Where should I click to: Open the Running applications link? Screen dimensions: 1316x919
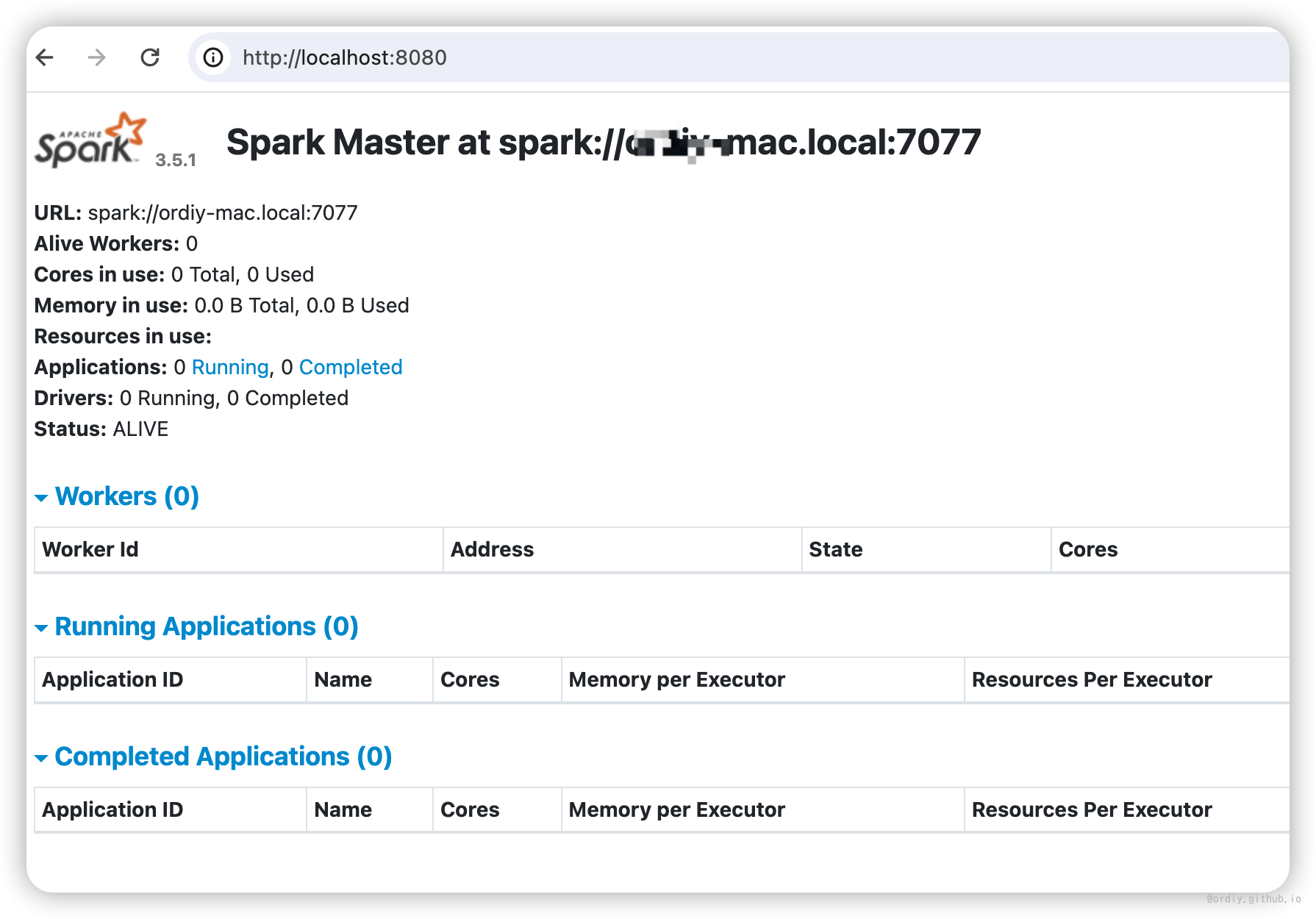(x=230, y=367)
